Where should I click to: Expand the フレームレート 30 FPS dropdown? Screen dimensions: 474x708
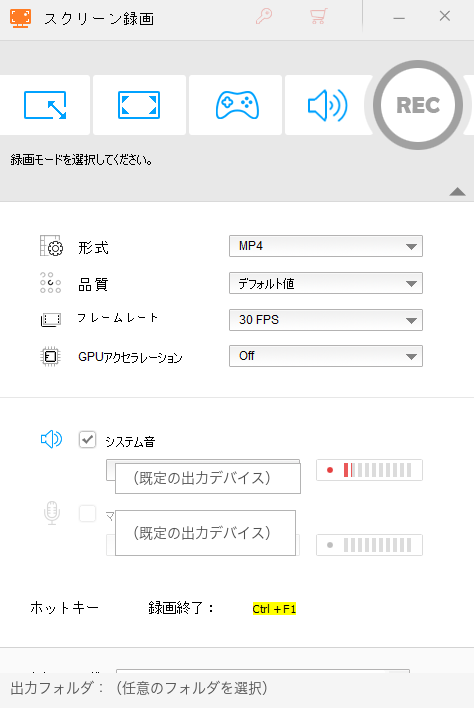tap(326, 320)
